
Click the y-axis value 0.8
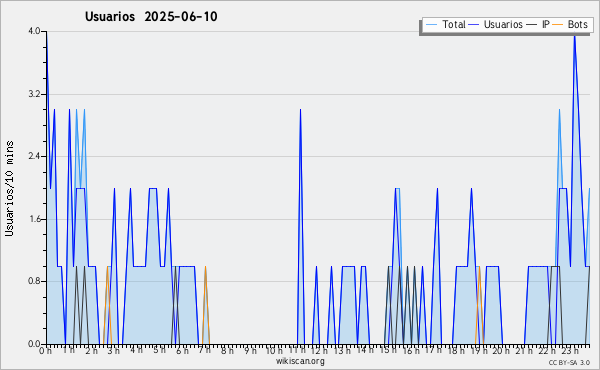click(x=34, y=282)
